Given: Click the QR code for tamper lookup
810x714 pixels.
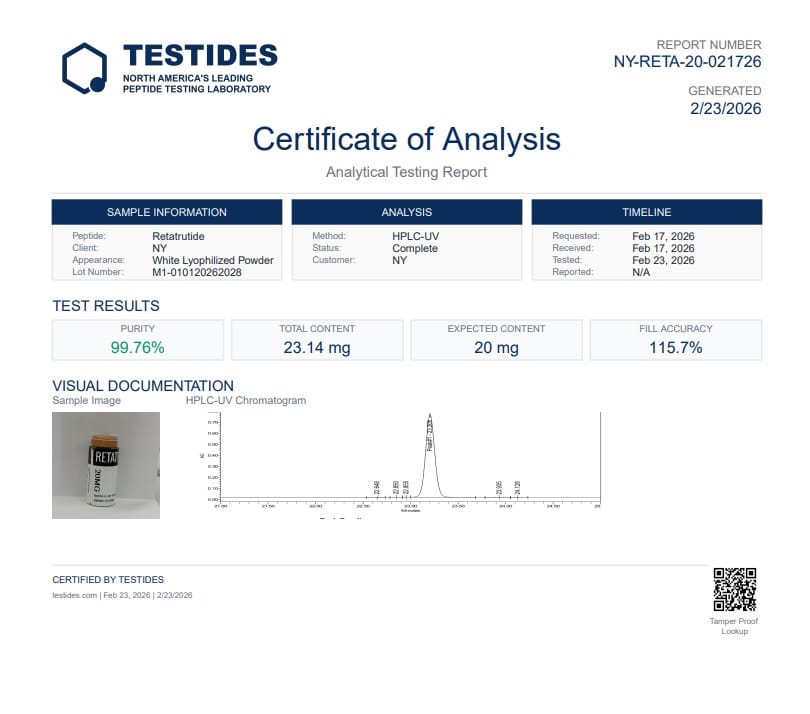Looking at the screenshot, I should (734, 589).
